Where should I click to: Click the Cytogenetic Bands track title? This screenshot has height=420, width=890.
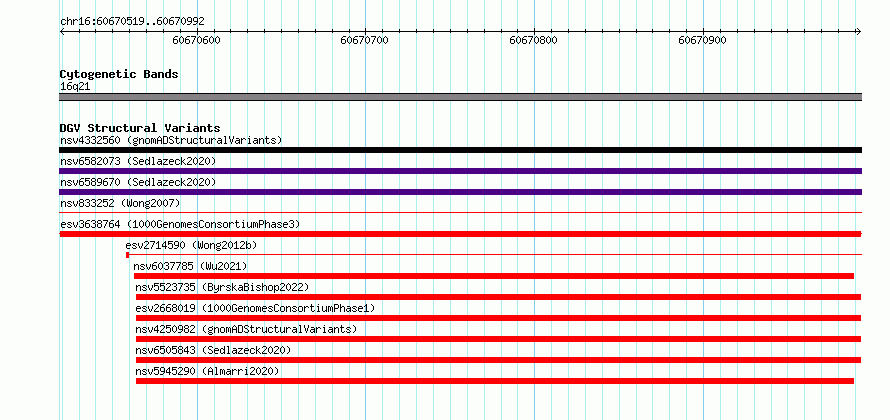(119, 74)
